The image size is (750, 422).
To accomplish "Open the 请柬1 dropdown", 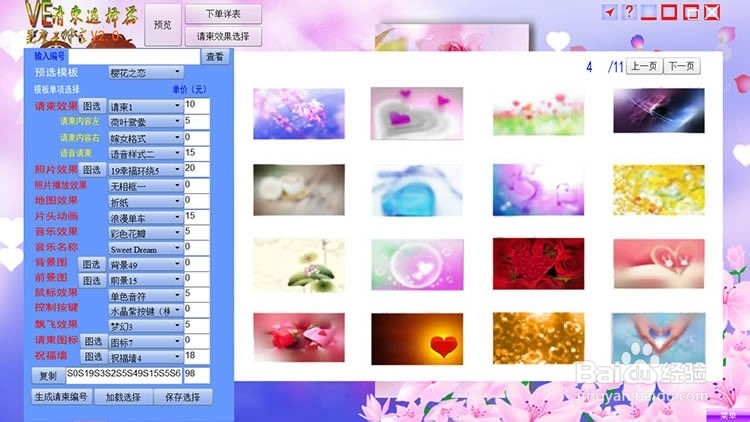I will (145, 106).
